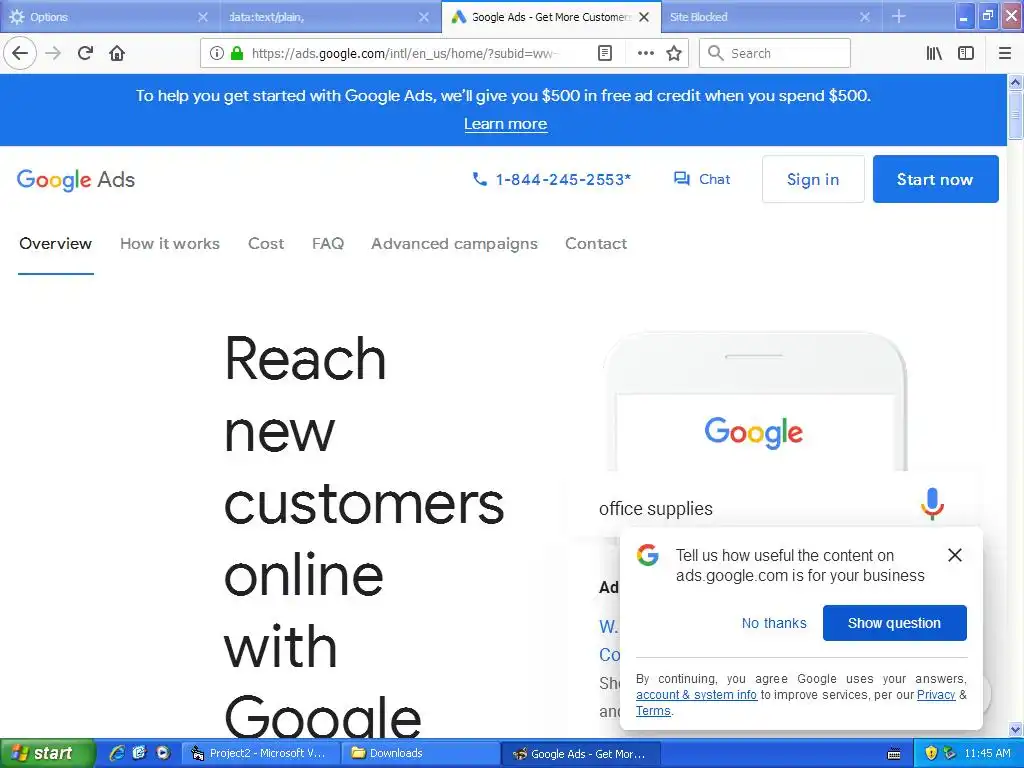The height and width of the screenshot is (768, 1024).
Task: Reload the current page
Action: tap(85, 53)
